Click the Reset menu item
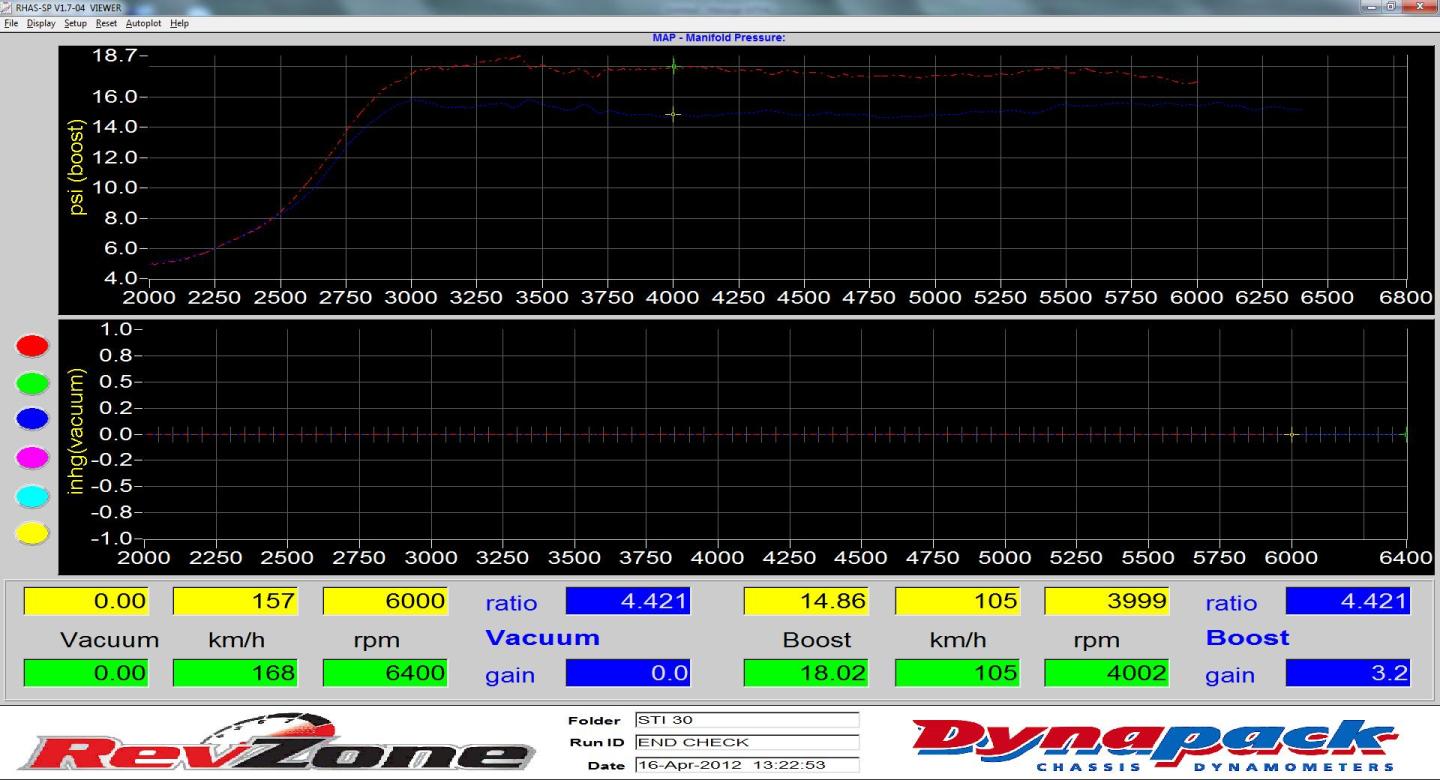1440x780 pixels. 106,23
